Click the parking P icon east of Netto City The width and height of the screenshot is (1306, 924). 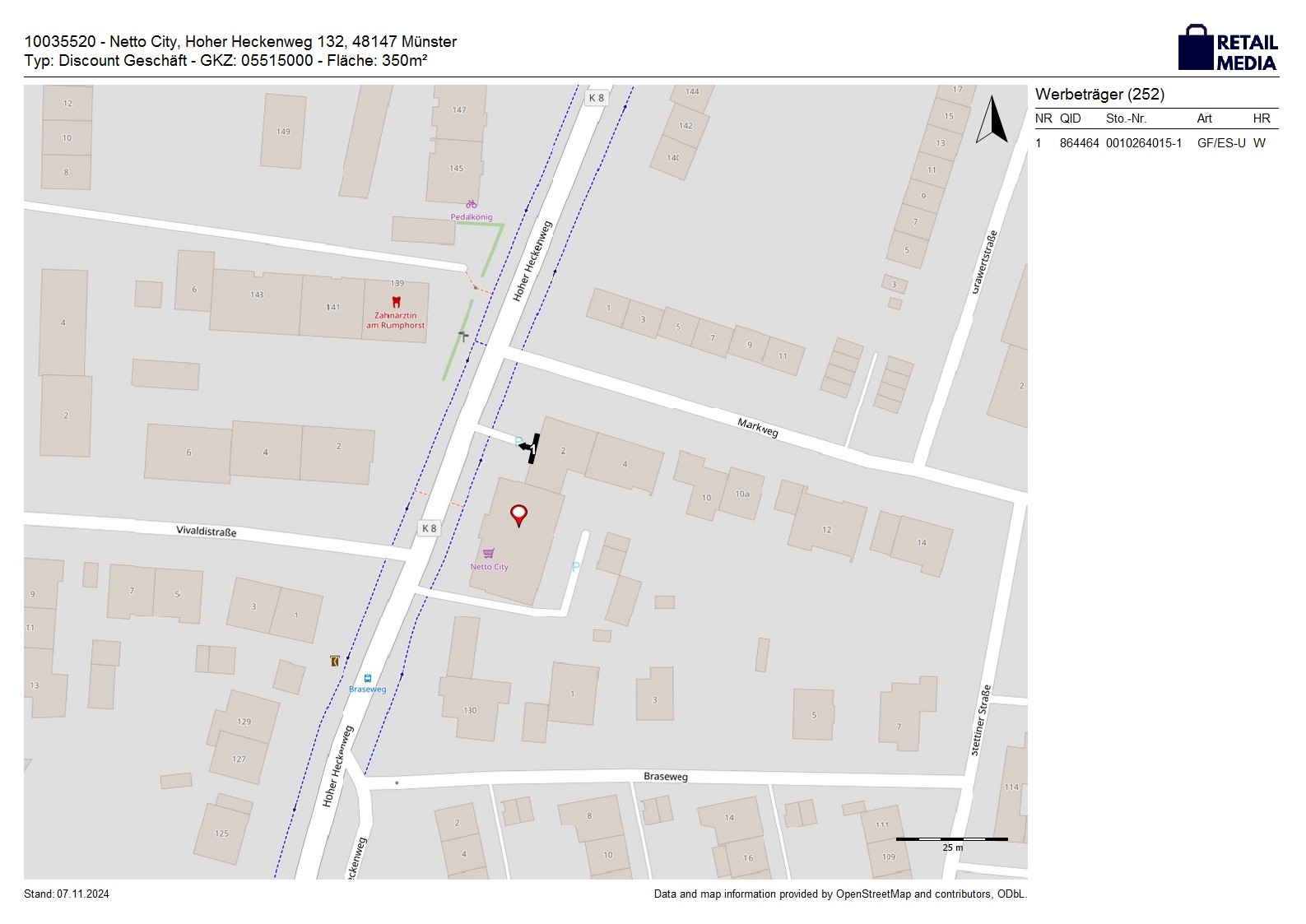[575, 567]
